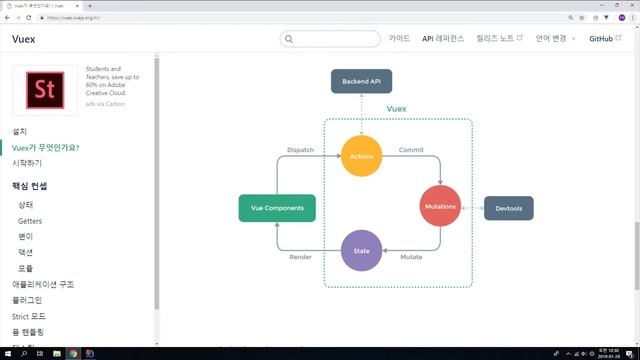The image size is (640, 360).
Task: Open a new browser tab with plus
Action: pos(90,6)
